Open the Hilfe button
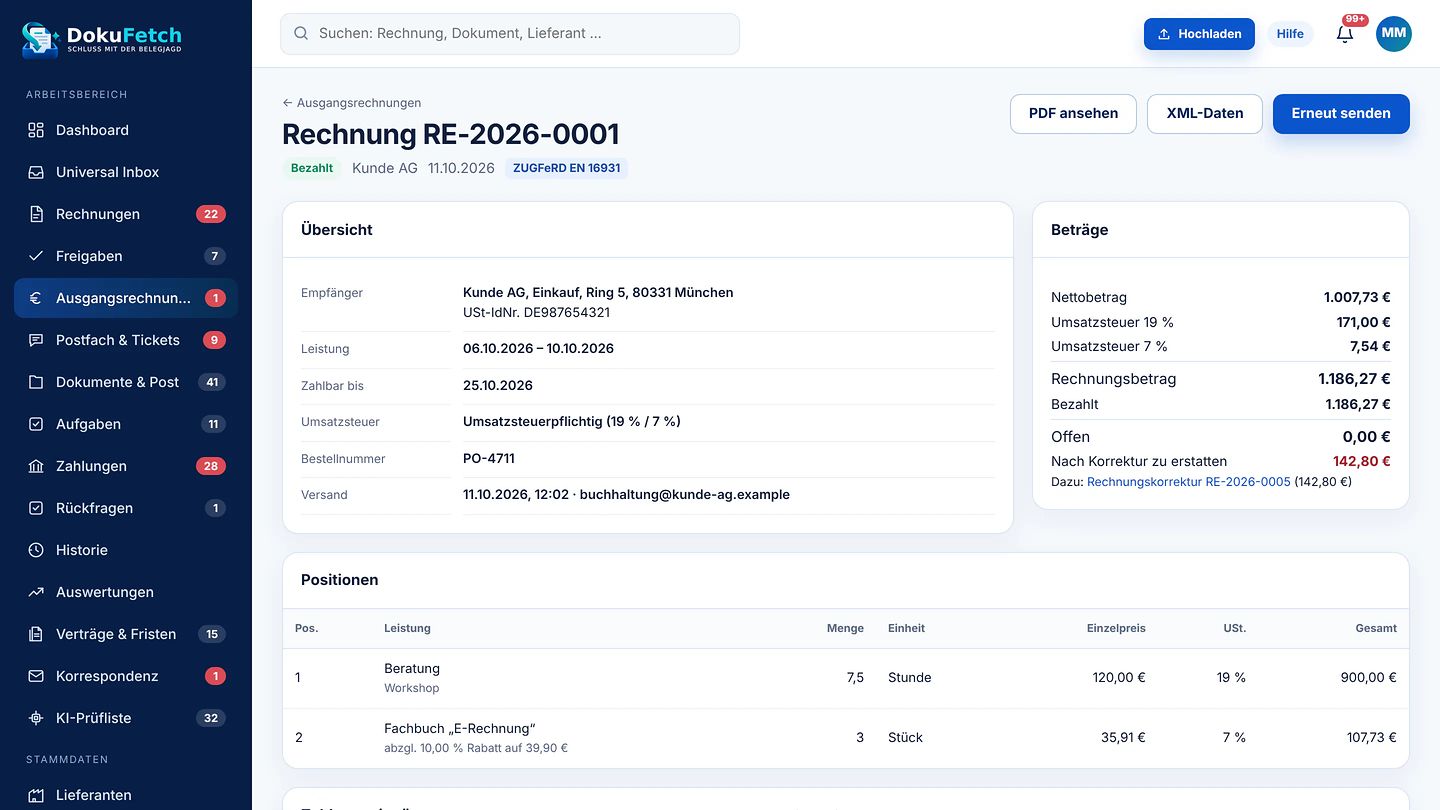The image size is (1440, 810). 1290,34
